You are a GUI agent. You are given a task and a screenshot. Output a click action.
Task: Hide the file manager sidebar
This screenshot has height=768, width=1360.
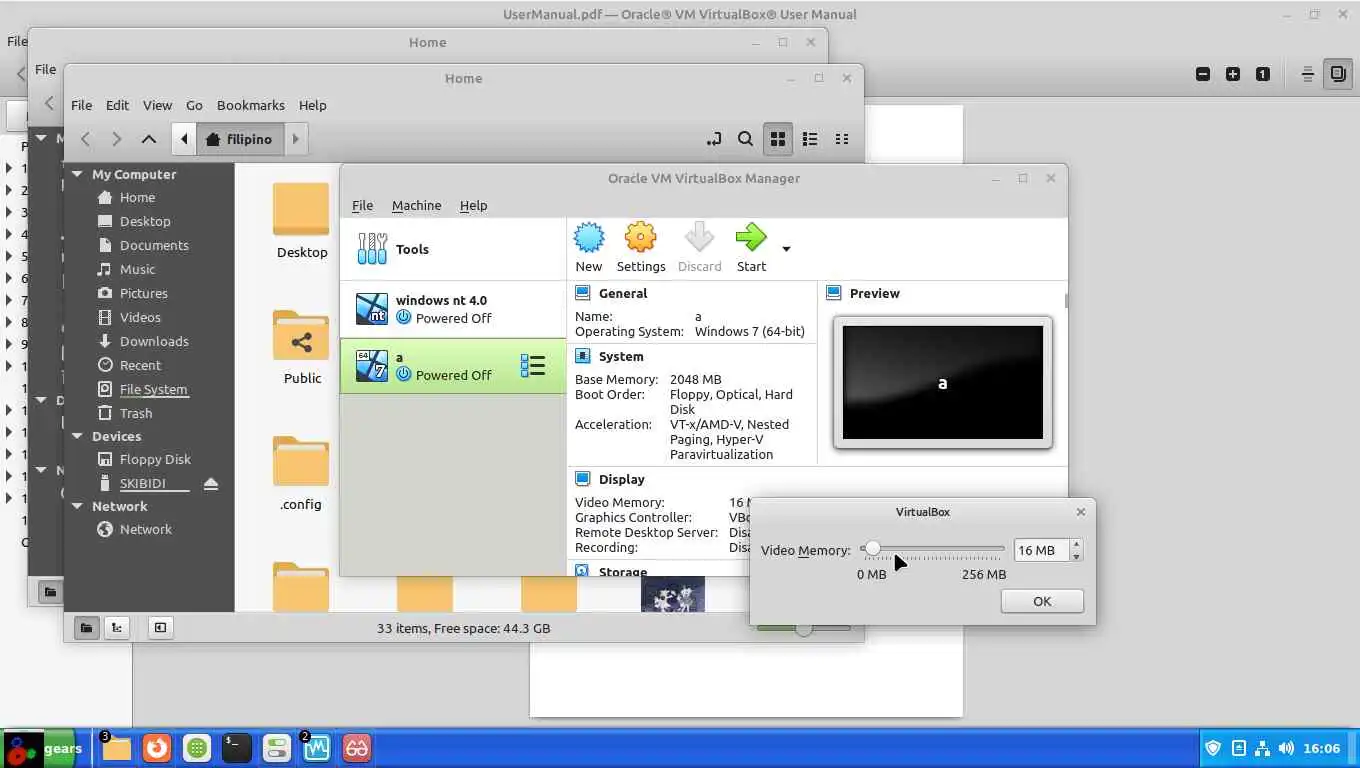tap(160, 628)
